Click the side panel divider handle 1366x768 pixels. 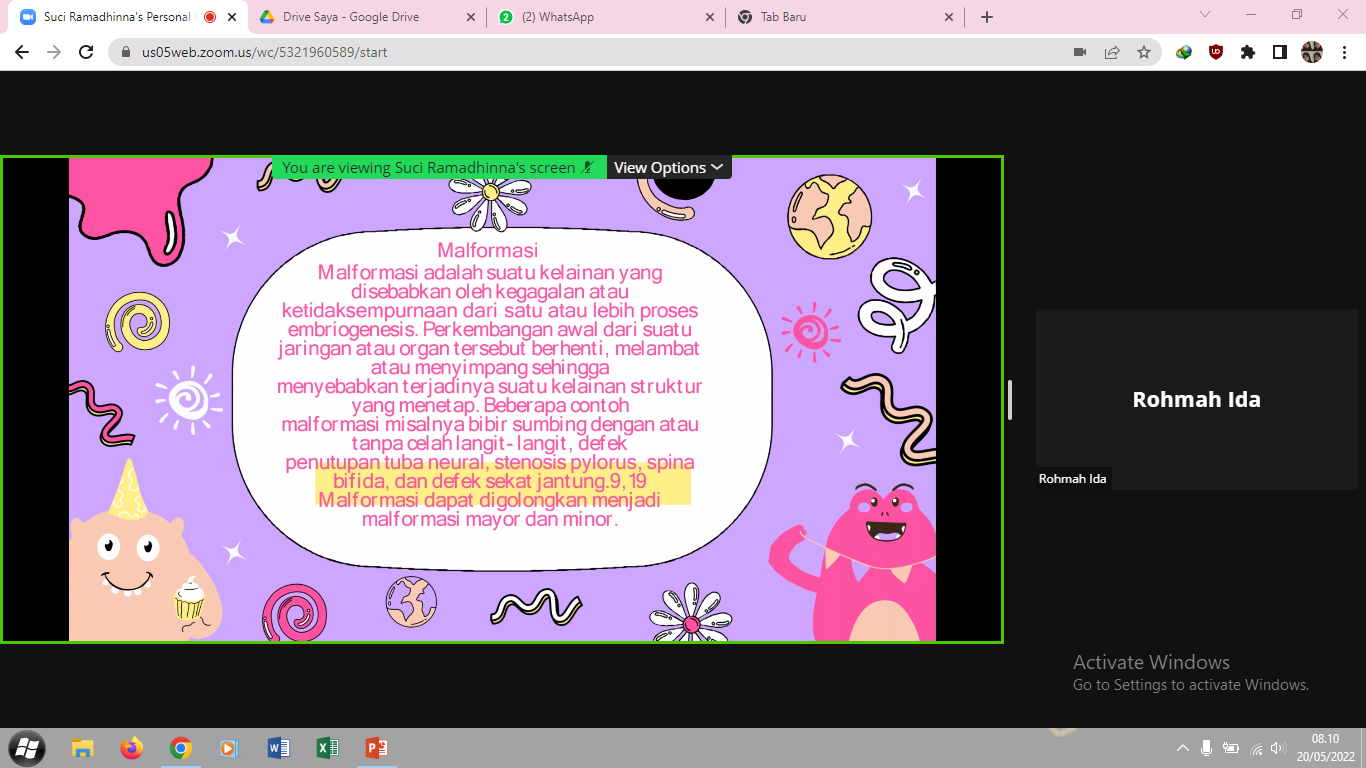[1010, 400]
